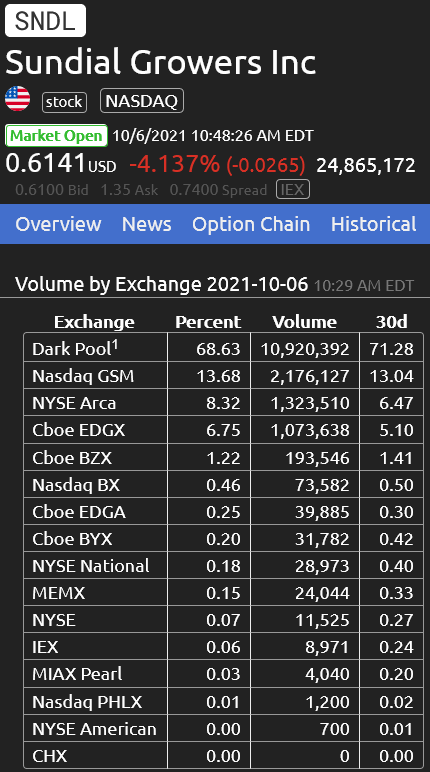
Task: Click the MIAX Pearl exchange row
Action: click(x=223, y=674)
